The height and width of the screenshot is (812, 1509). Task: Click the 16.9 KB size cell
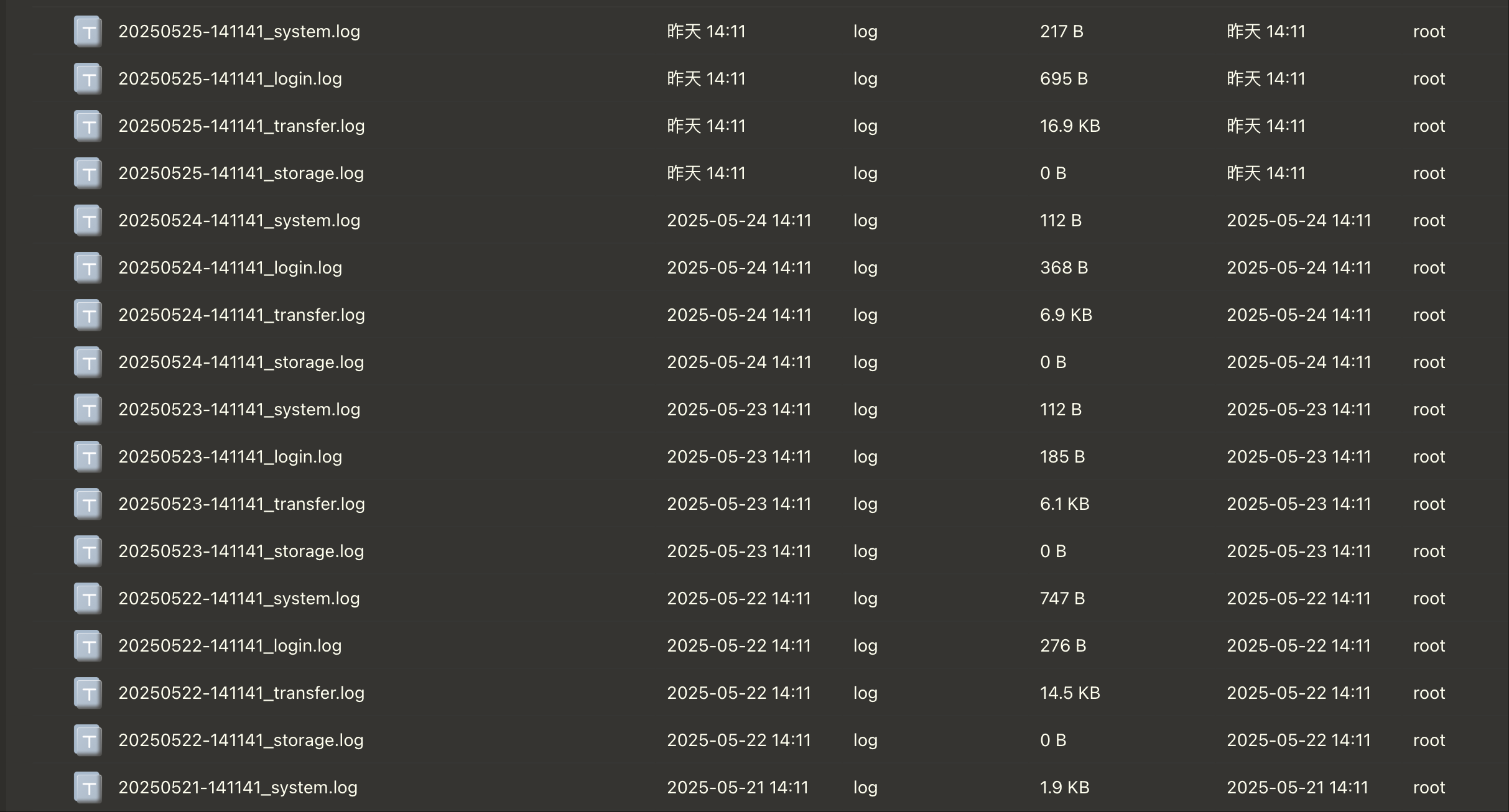[1070, 126]
